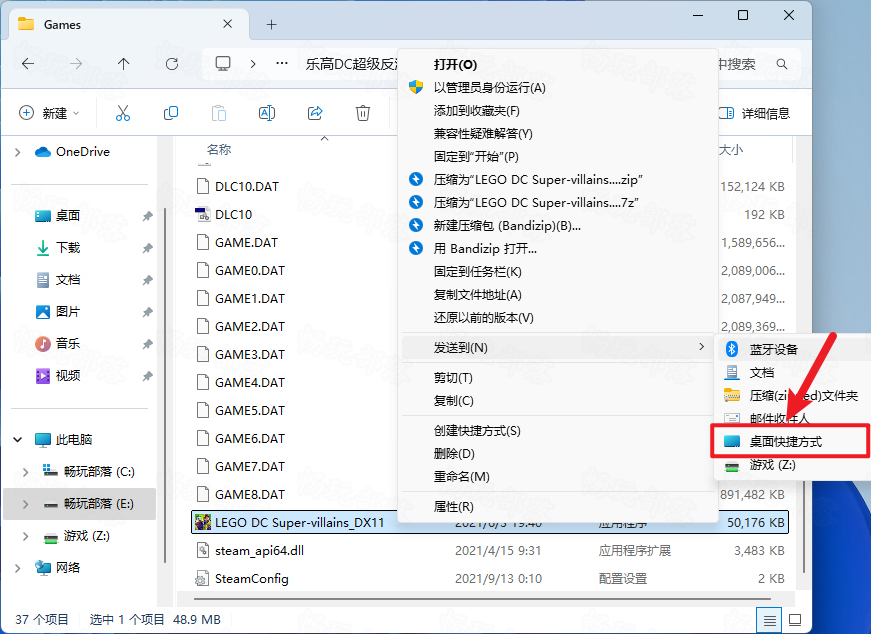Send to Desktop shortcut
This screenshot has height=634, width=871.
coord(791,442)
